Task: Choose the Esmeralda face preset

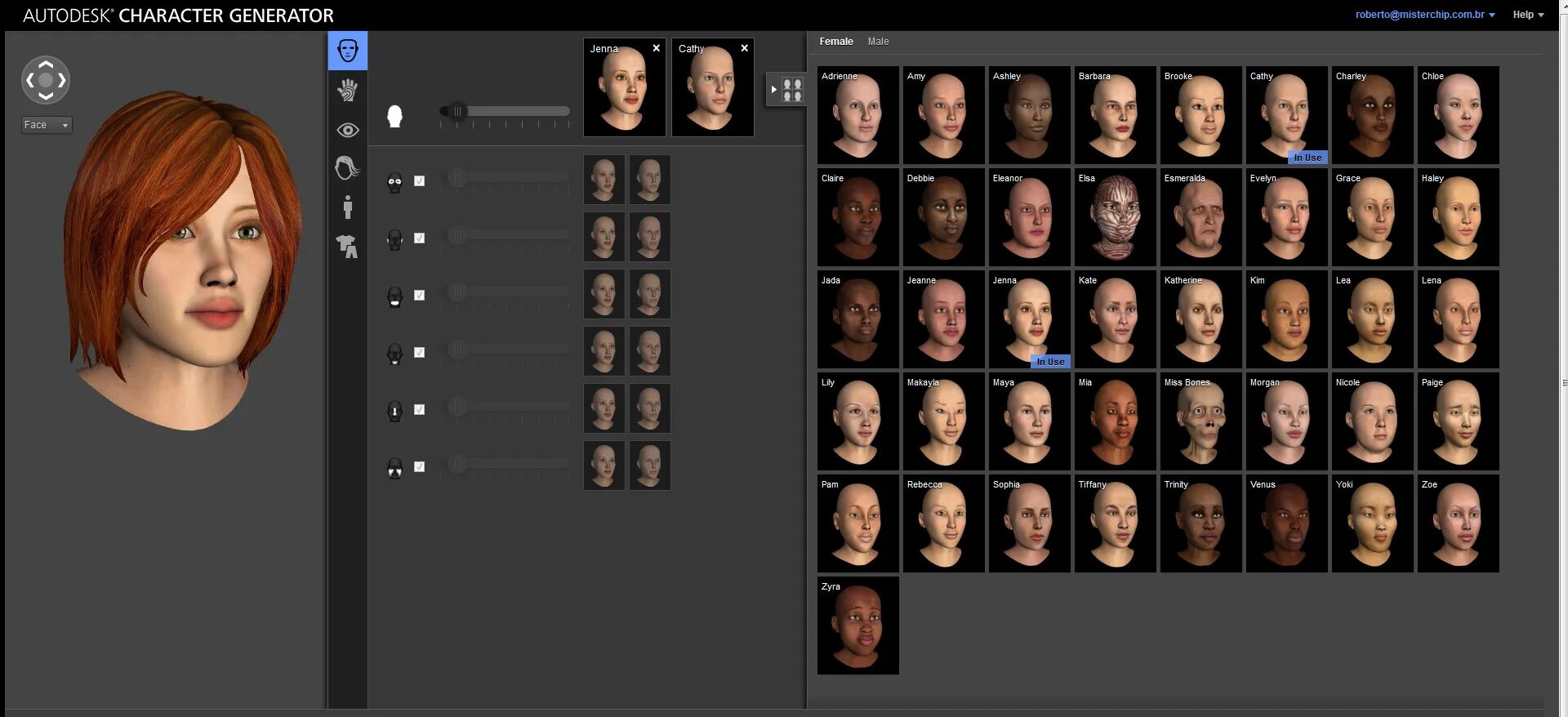Action: [x=1201, y=217]
